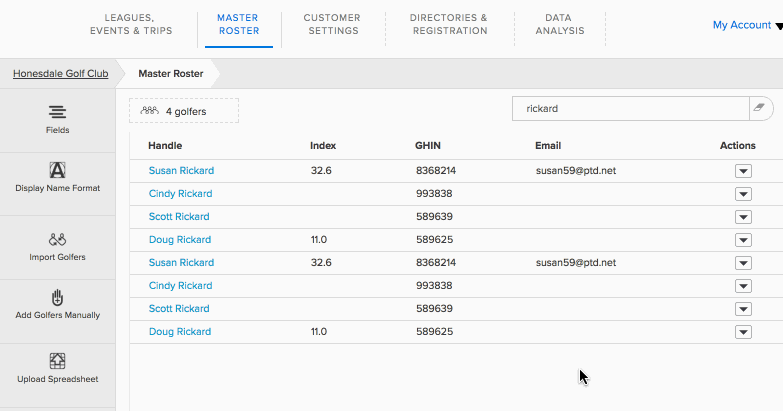Click the GHIN column header
The width and height of the screenshot is (783, 411).
tap(428, 145)
